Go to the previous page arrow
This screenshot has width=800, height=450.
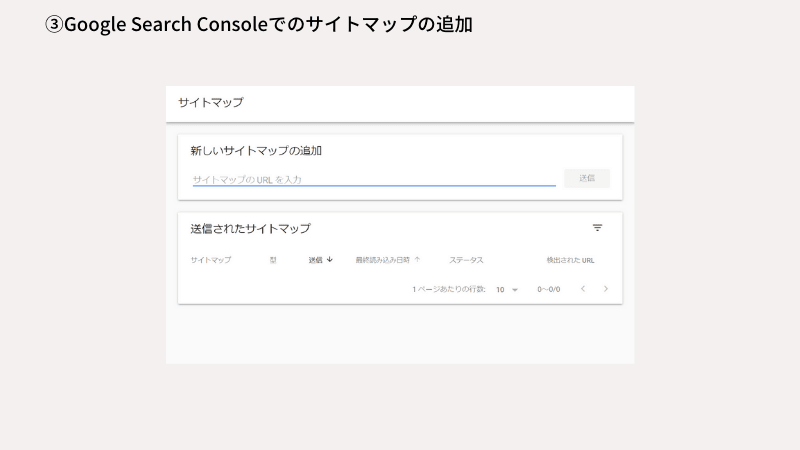(x=583, y=289)
